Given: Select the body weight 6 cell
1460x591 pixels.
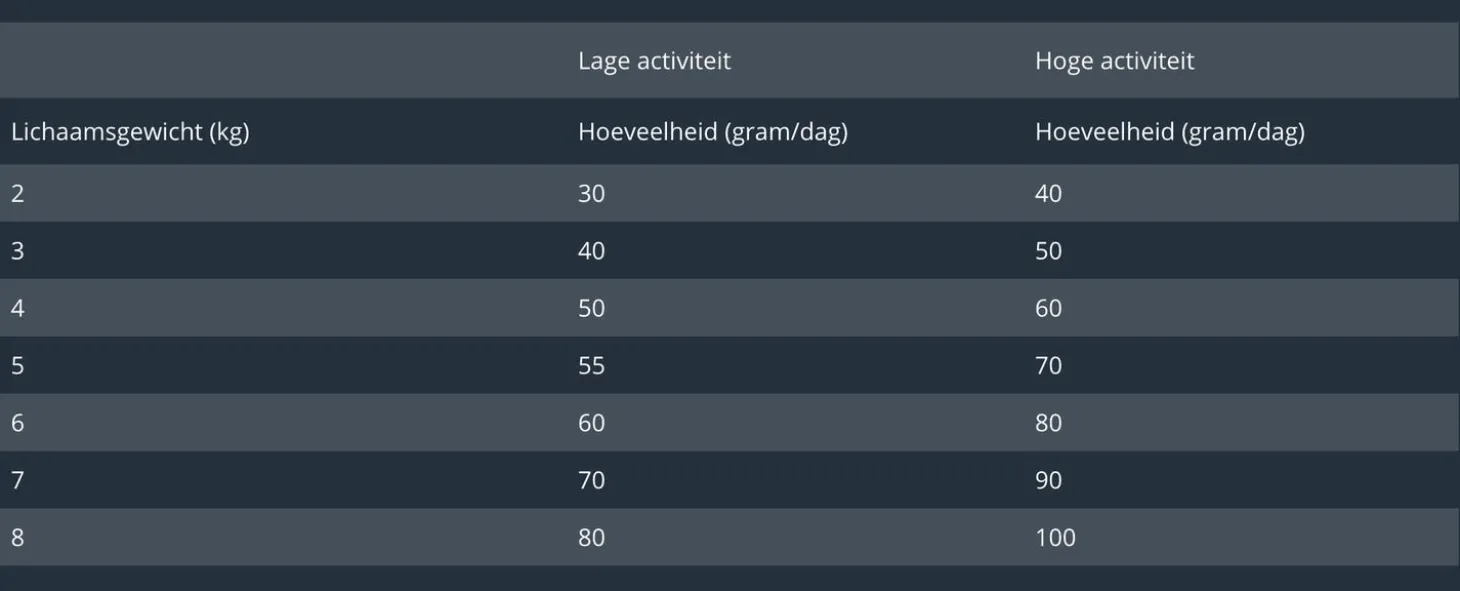Looking at the screenshot, I should point(18,423).
